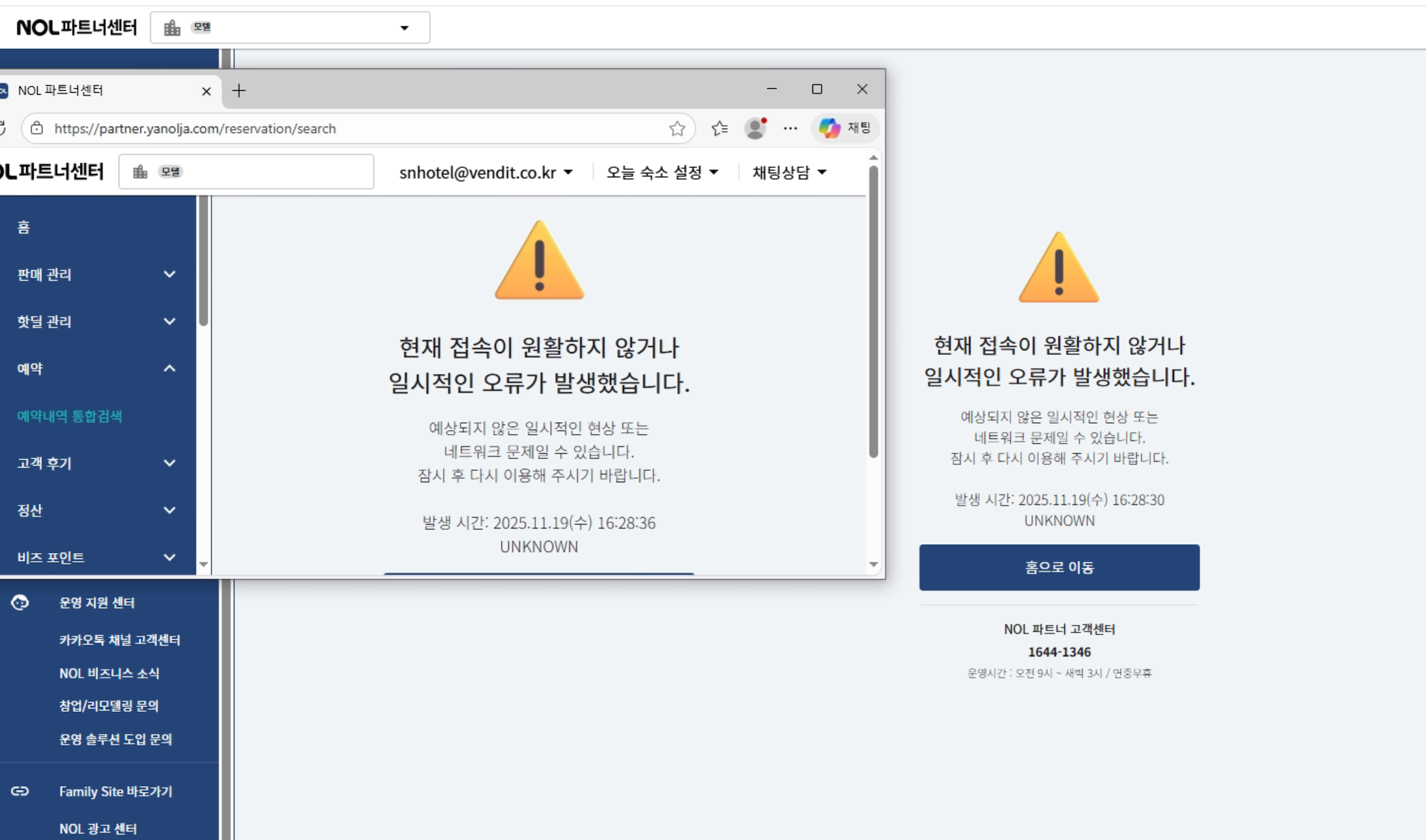Go to 홈 in the sidebar

tap(23, 227)
